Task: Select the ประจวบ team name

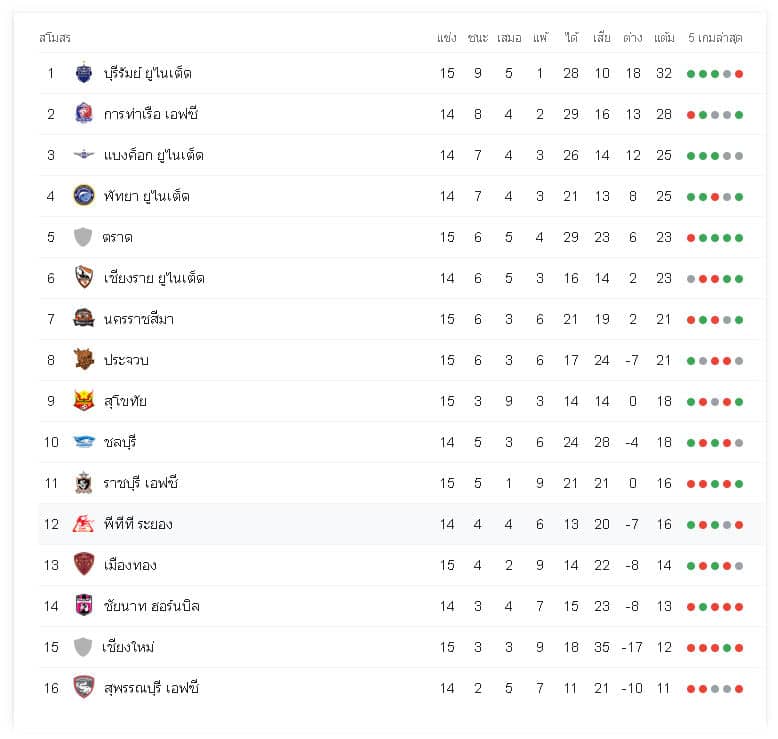Action: tap(126, 360)
